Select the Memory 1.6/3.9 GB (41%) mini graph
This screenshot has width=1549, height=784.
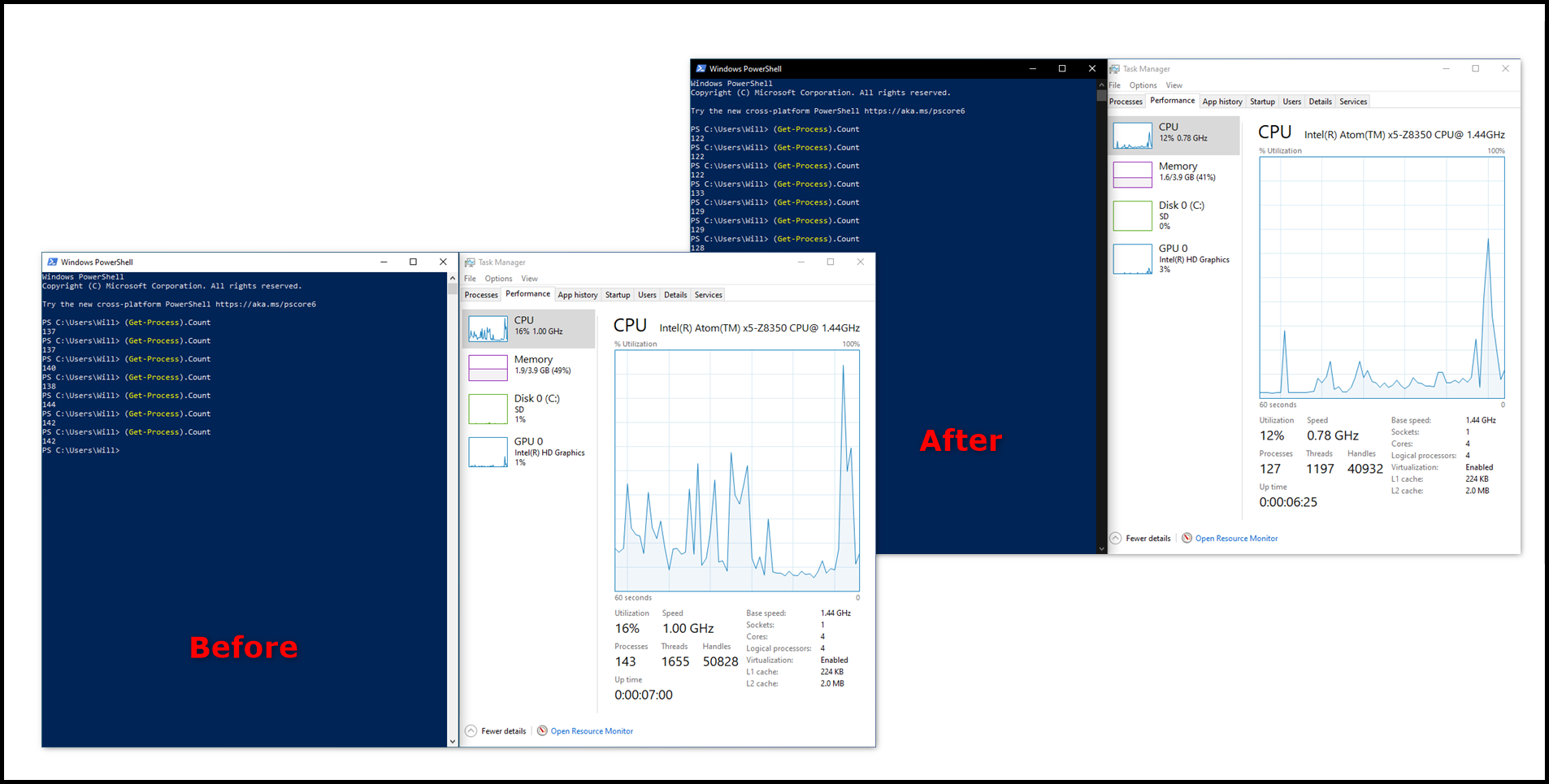(x=1132, y=174)
